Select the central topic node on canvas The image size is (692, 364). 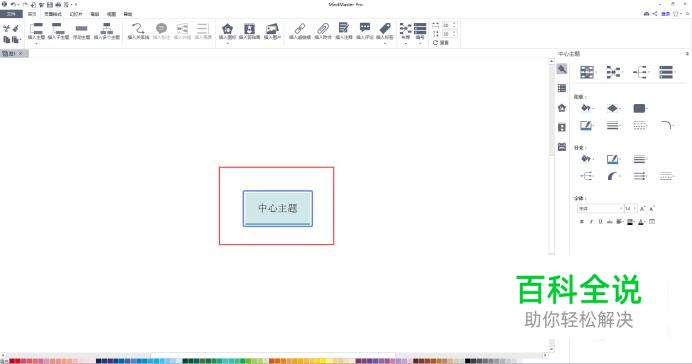278,208
